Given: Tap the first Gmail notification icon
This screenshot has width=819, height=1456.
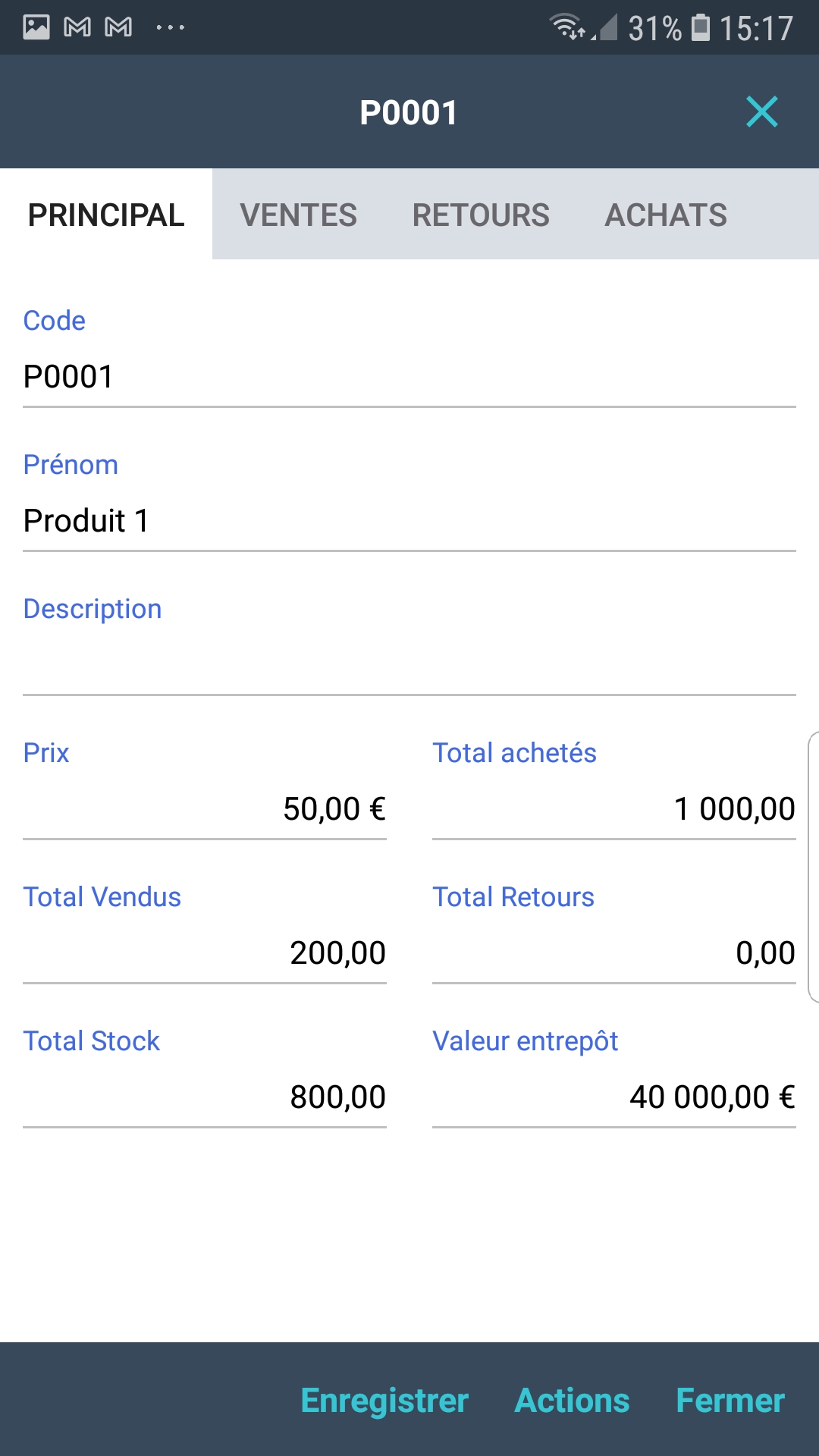Looking at the screenshot, I should [77, 27].
